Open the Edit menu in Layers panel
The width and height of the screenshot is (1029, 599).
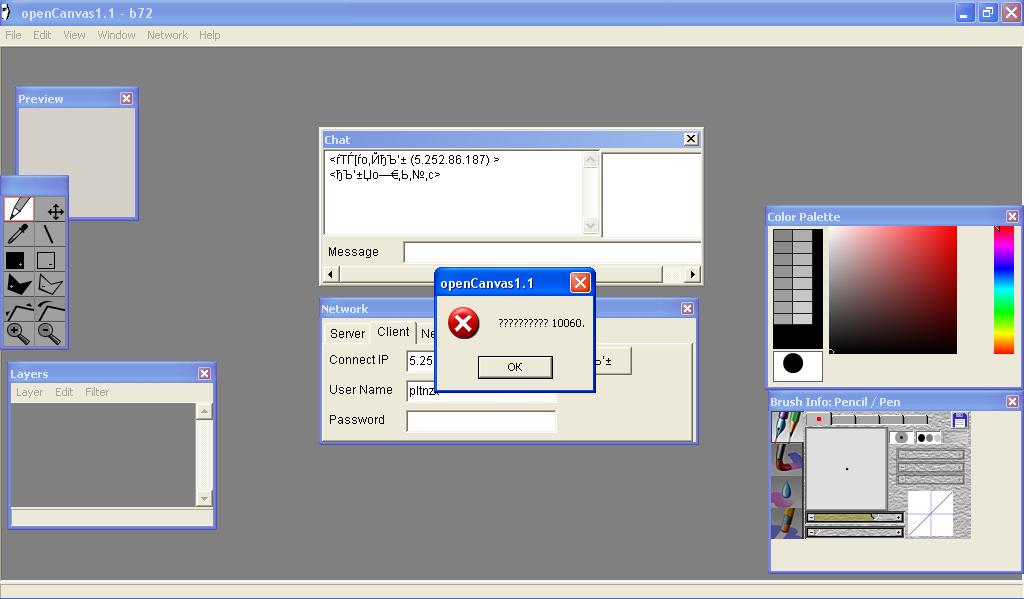[64, 392]
